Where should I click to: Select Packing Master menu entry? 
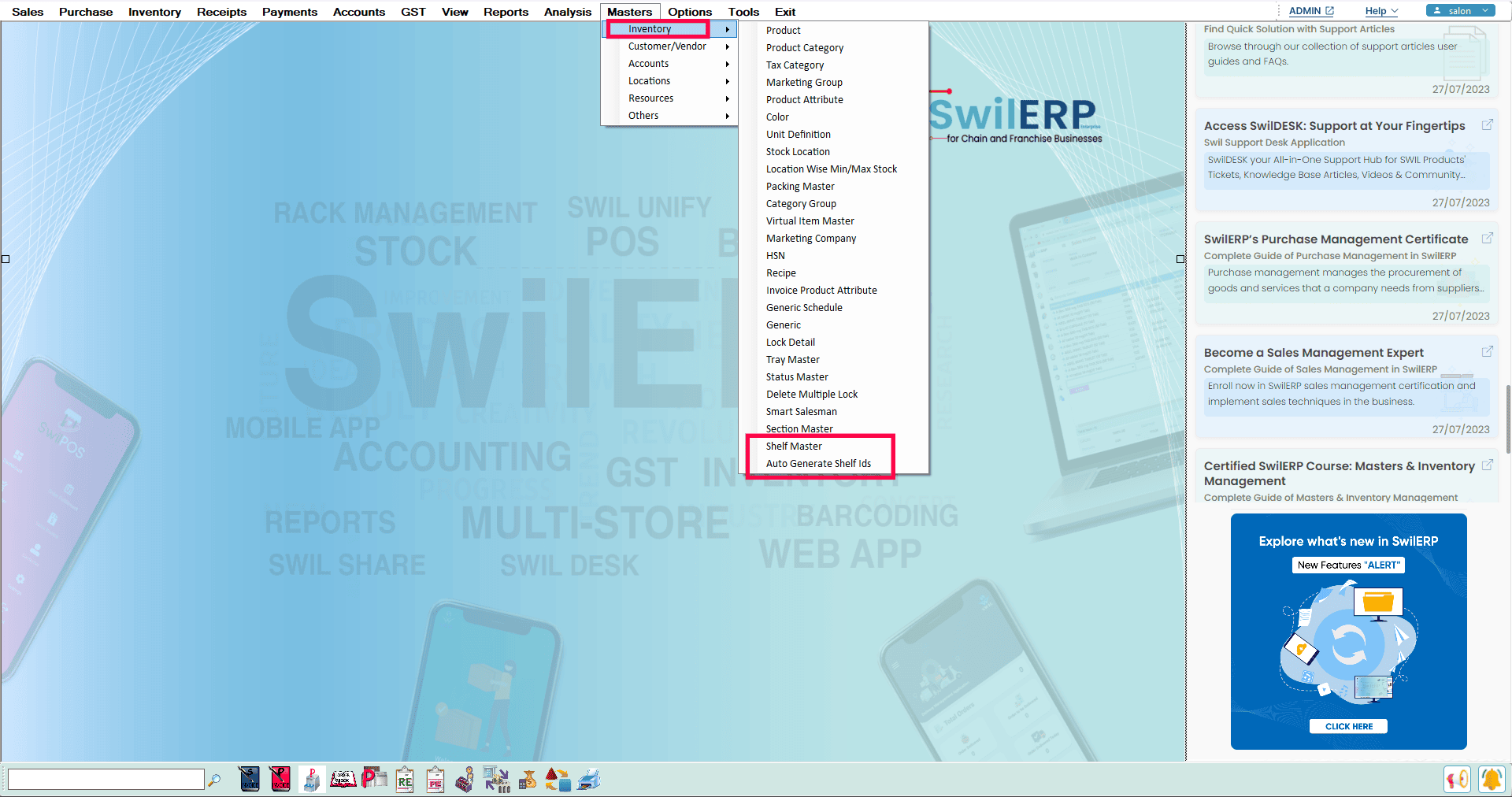click(x=833, y=187)
